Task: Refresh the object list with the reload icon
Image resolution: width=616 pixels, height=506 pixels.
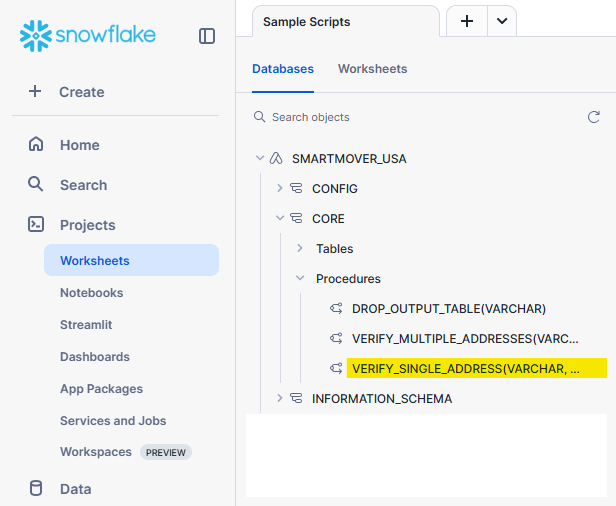Action: coord(594,117)
